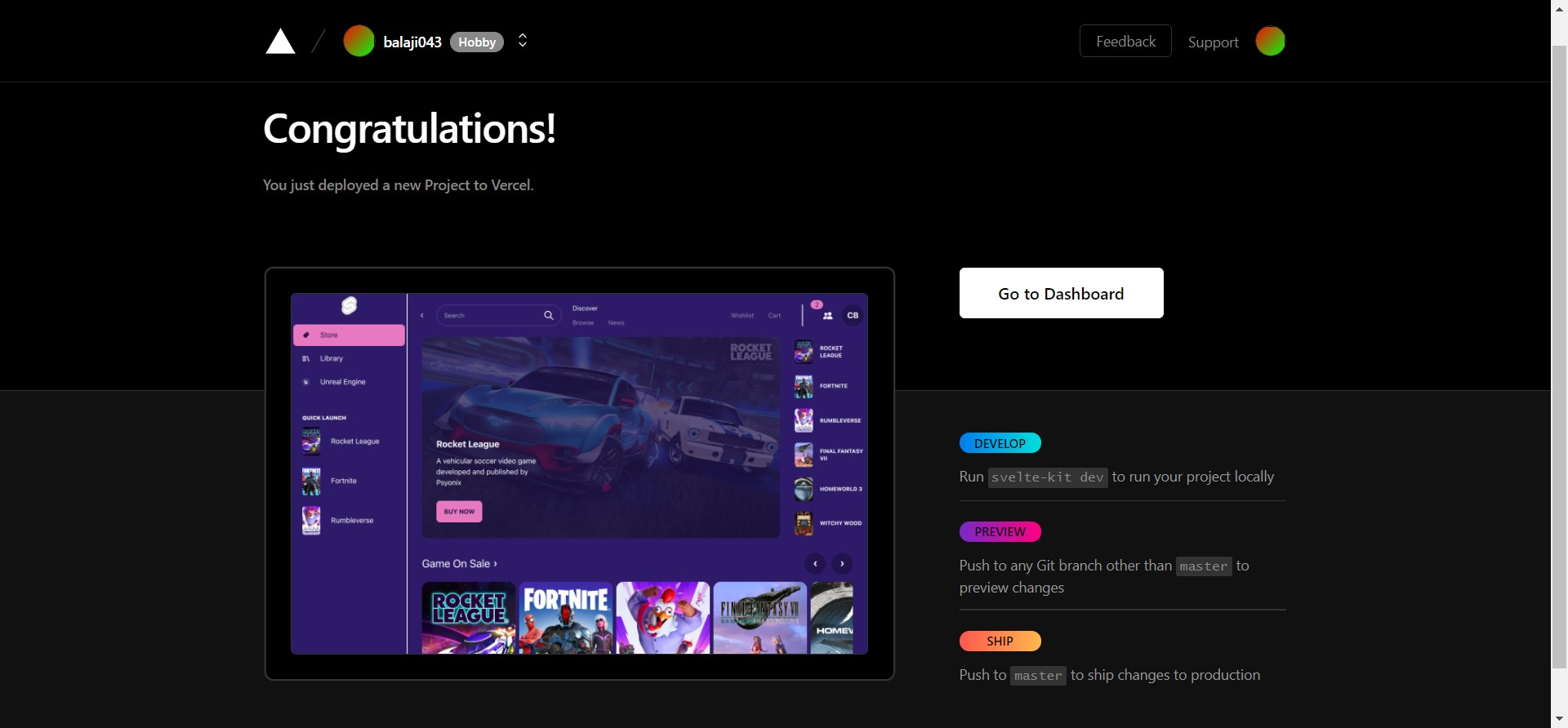Click next carousel arrow in preview
The image size is (1568, 728).
point(842,564)
